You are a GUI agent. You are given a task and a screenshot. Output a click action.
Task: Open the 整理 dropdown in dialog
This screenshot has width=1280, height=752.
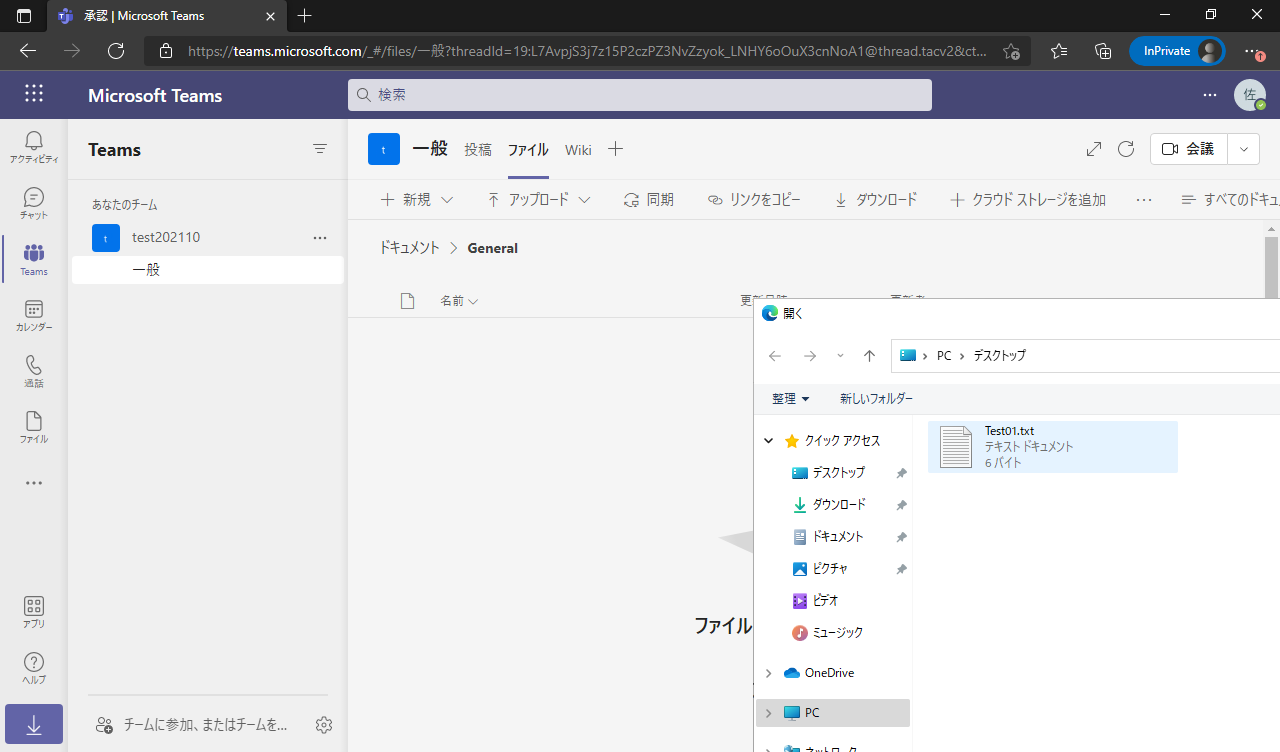click(x=790, y=398)
